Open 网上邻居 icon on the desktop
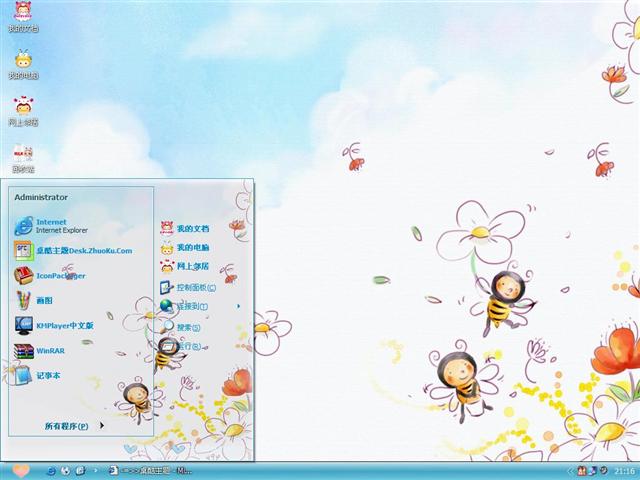 click(23, 111)
